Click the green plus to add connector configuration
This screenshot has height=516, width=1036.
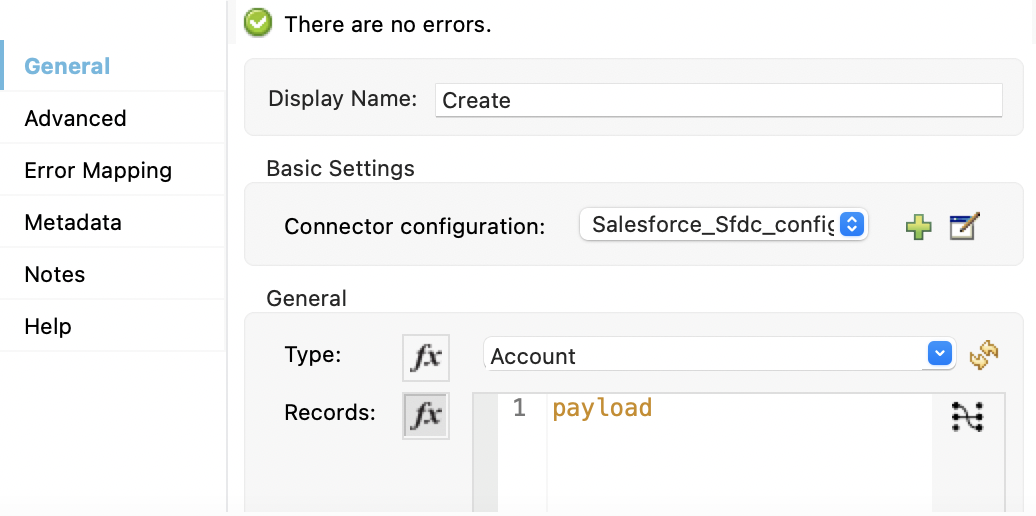pos(918,227)
